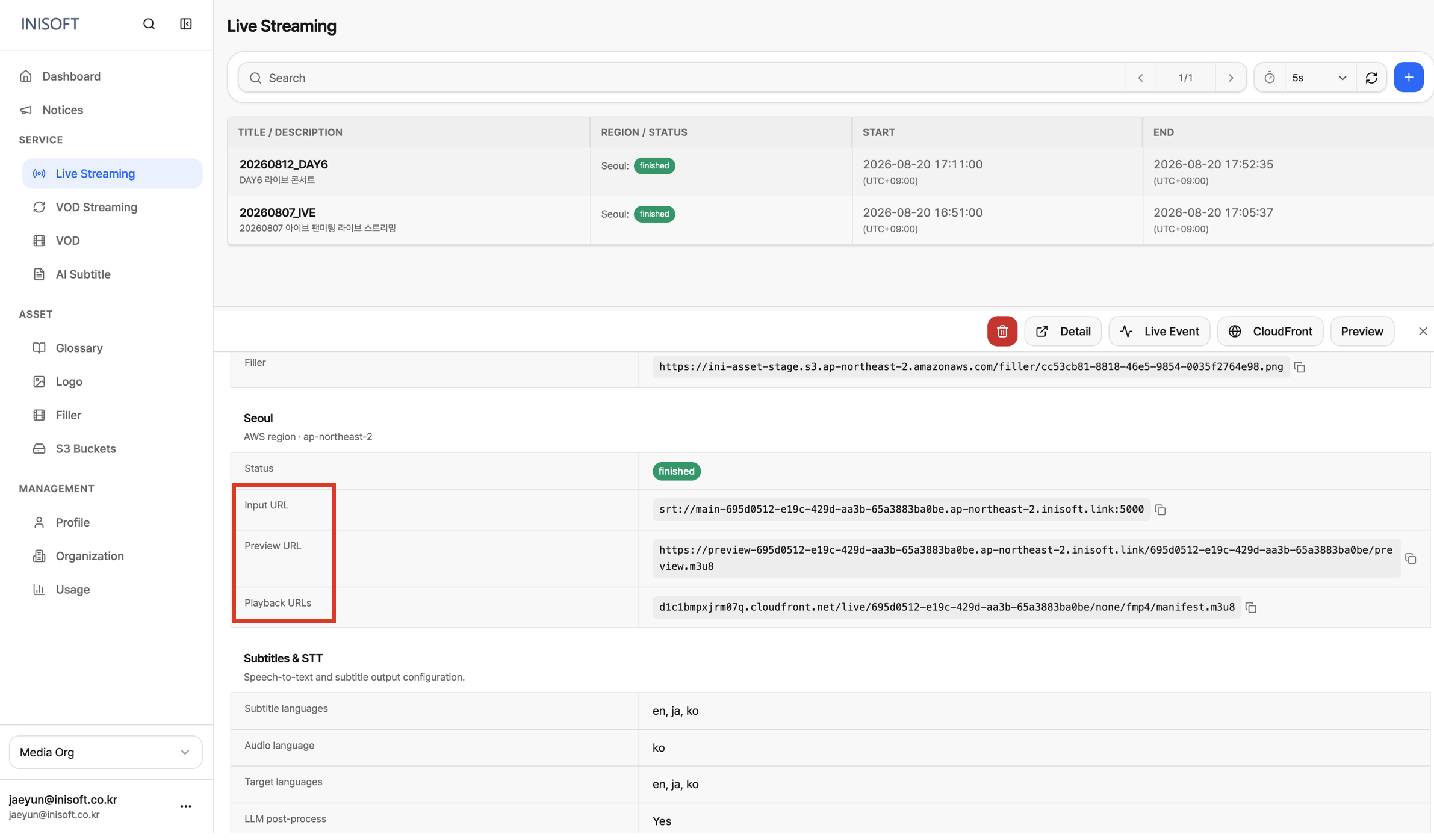
Task: Click the Search input field
Action: pyautogui.click(x=681, y=78)
